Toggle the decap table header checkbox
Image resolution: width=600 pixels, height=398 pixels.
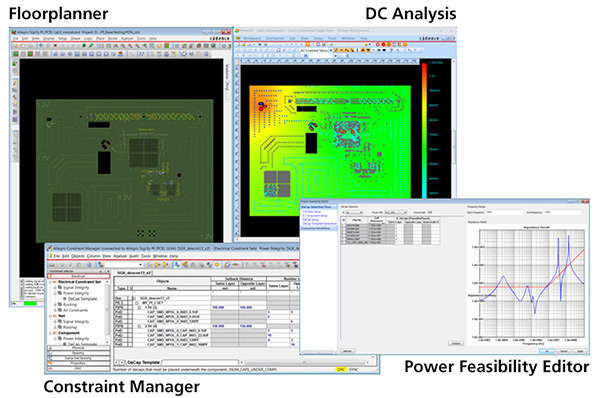click(x=344, y=220)
